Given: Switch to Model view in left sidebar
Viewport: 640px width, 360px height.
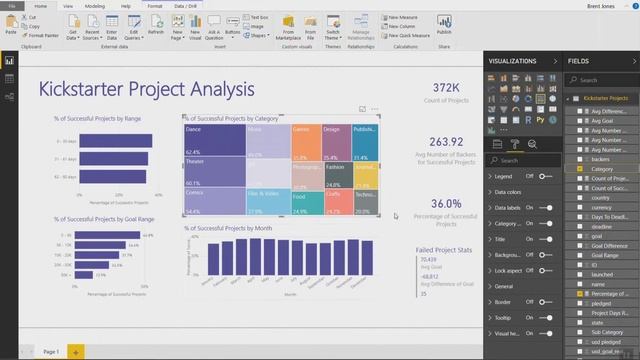Looking at the screenshot, I should click(9, 97).
